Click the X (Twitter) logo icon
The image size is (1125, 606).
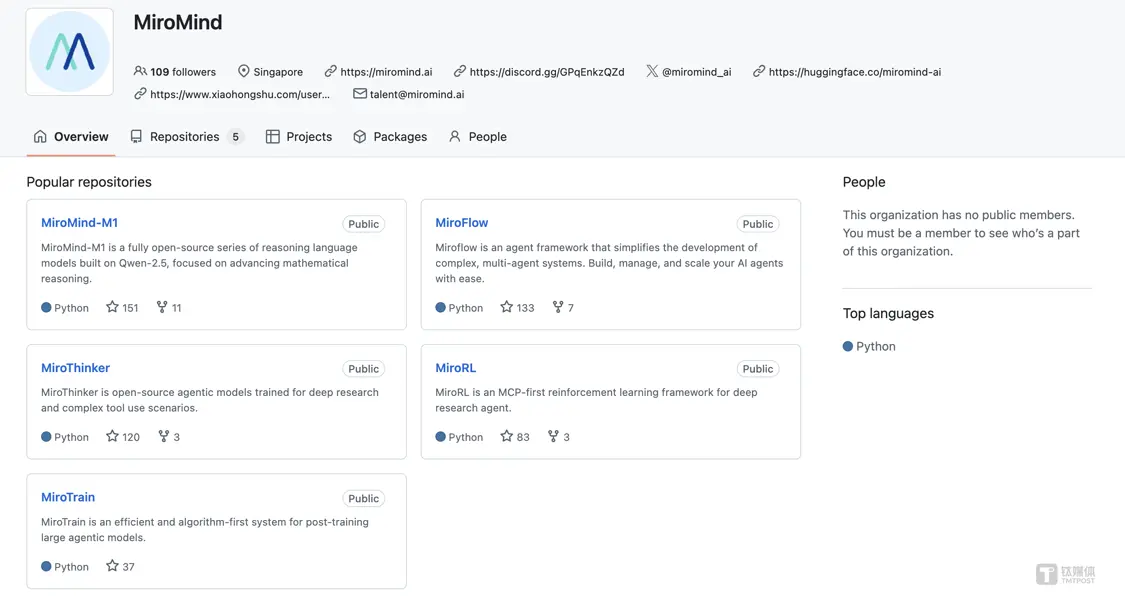[652, 71]
